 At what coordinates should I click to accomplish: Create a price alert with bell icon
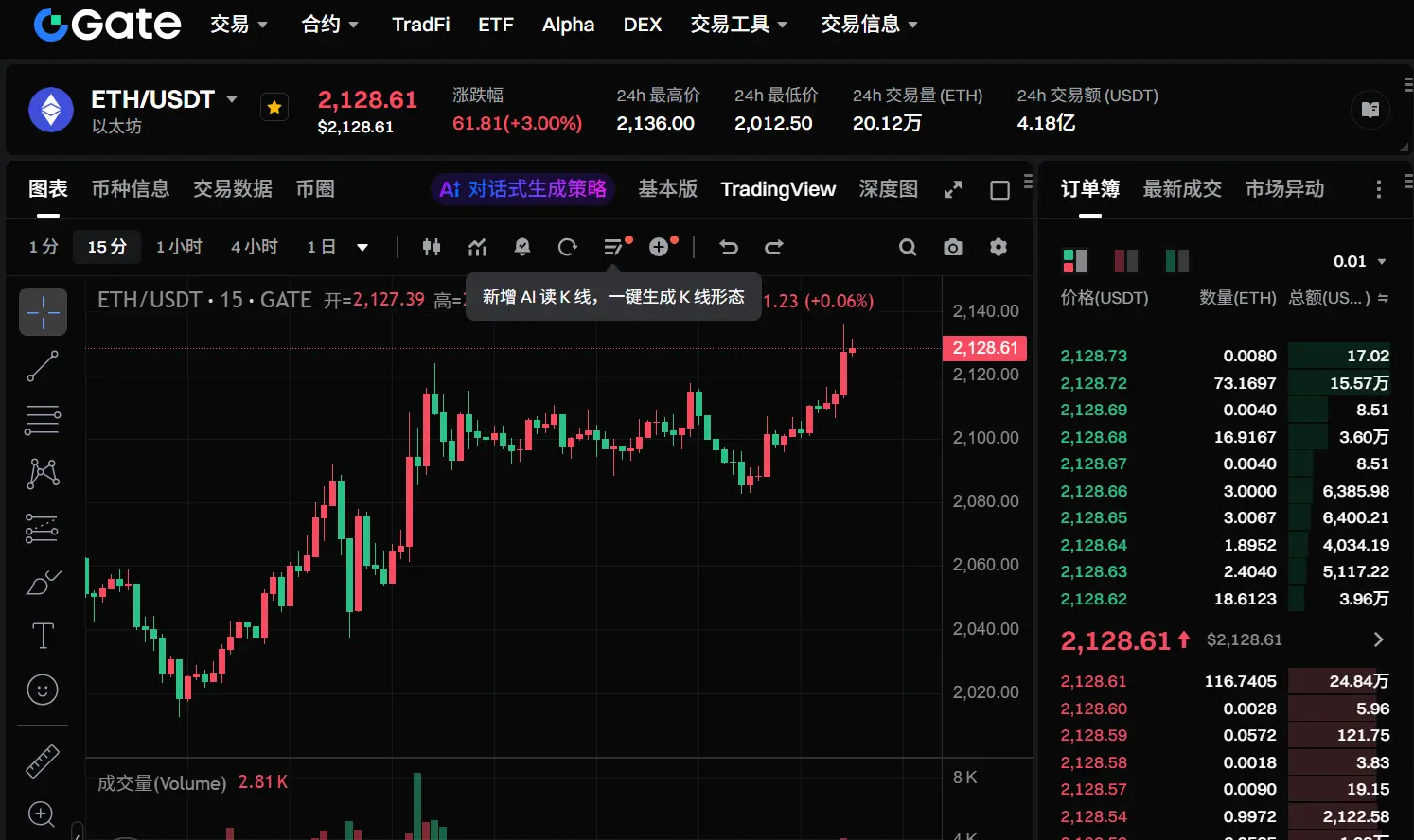coord(522,247)
